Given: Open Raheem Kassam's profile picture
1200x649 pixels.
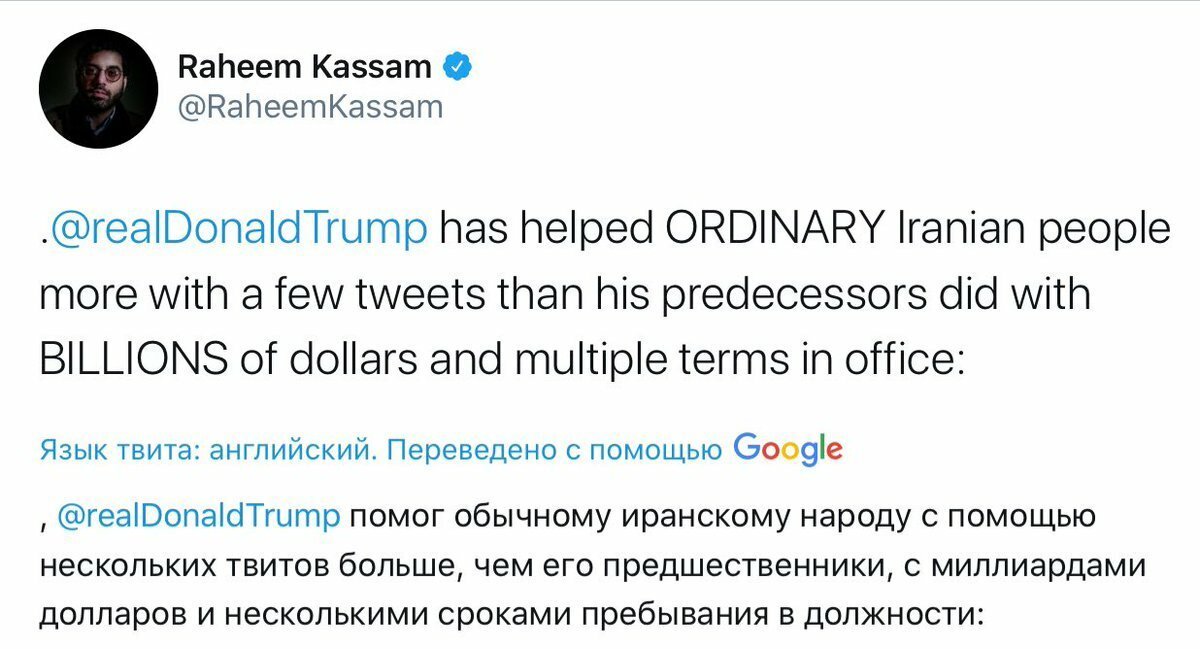Looking at the screenshot, I should pos(98,89).
